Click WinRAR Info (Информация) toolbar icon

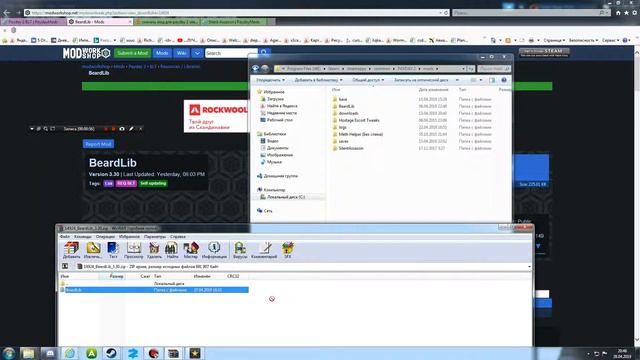pyautogui.click(x=214, y=250)
